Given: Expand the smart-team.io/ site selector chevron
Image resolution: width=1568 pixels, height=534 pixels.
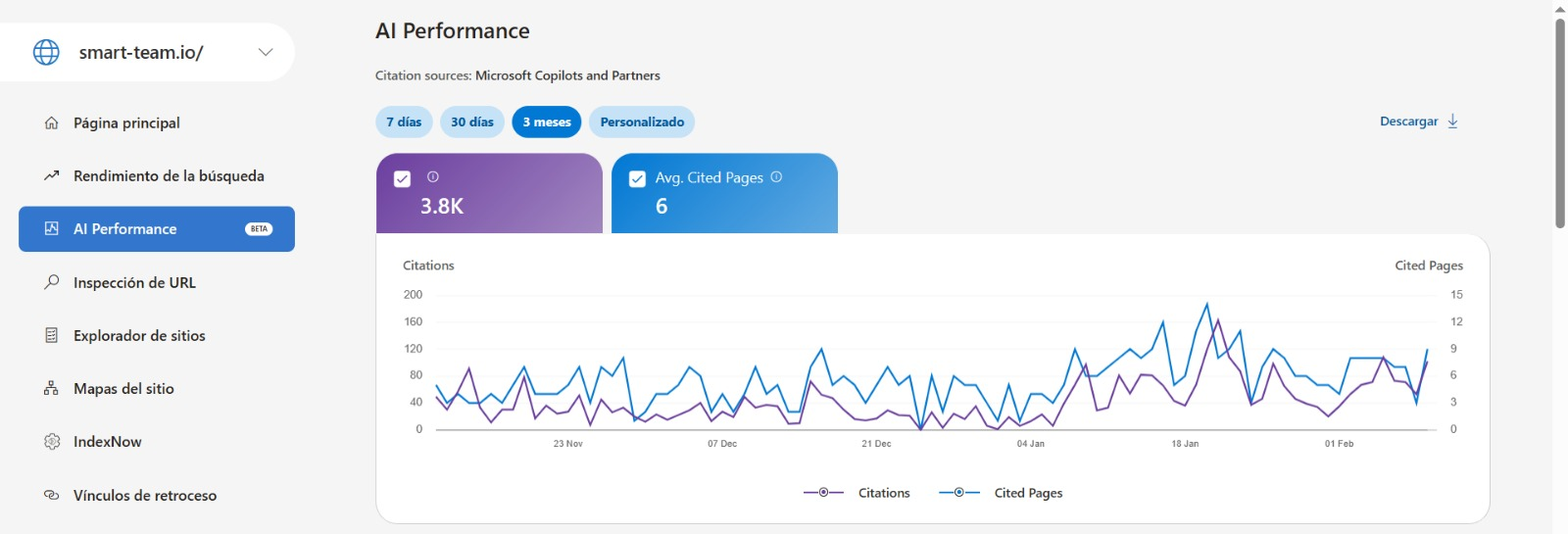Looking at the screenshot, I should click(266, 52).
